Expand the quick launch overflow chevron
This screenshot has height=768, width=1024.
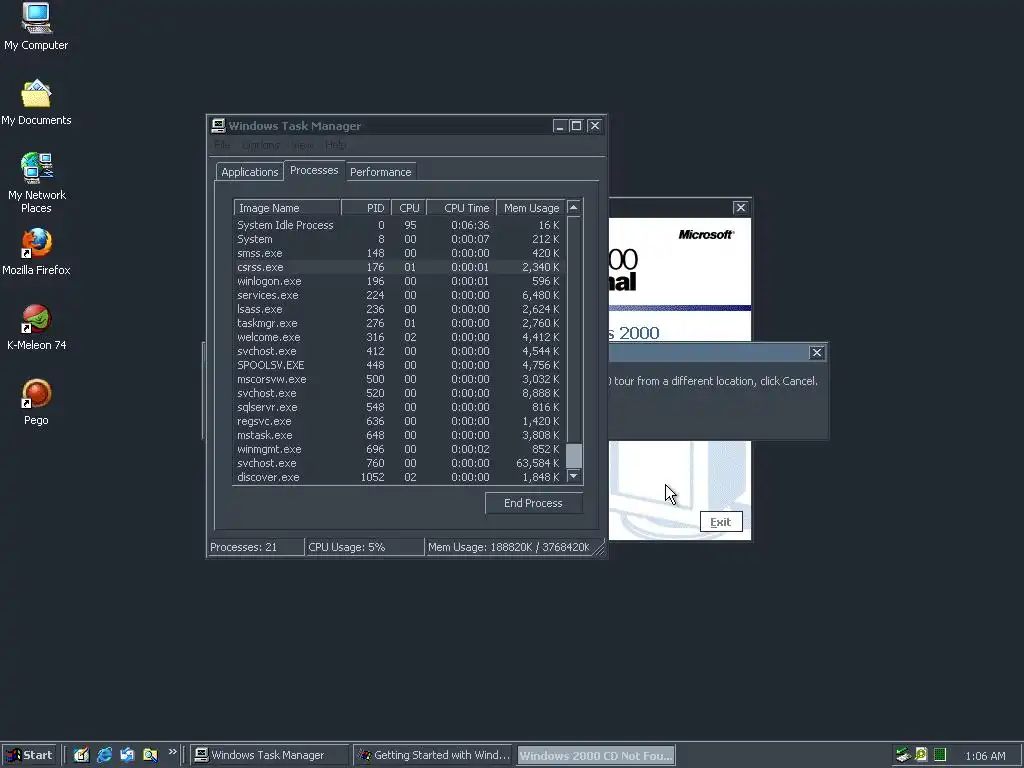172,752
